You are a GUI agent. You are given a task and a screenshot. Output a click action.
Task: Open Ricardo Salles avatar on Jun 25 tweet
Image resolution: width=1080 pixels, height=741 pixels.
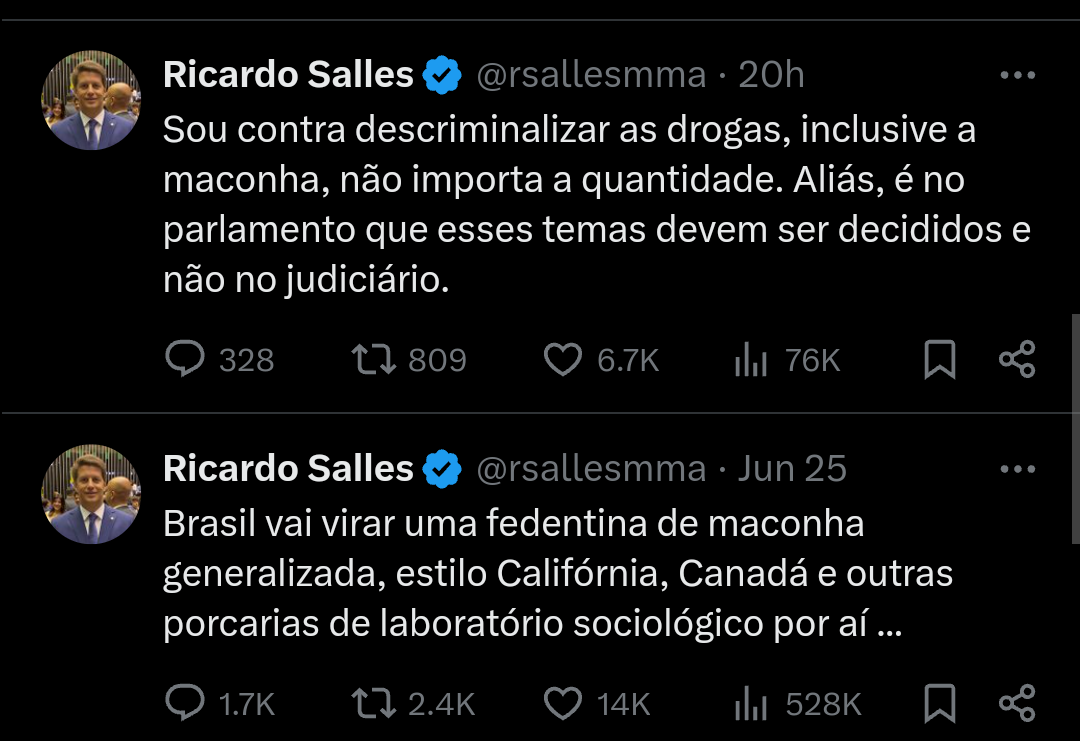[x=91, y=494]
